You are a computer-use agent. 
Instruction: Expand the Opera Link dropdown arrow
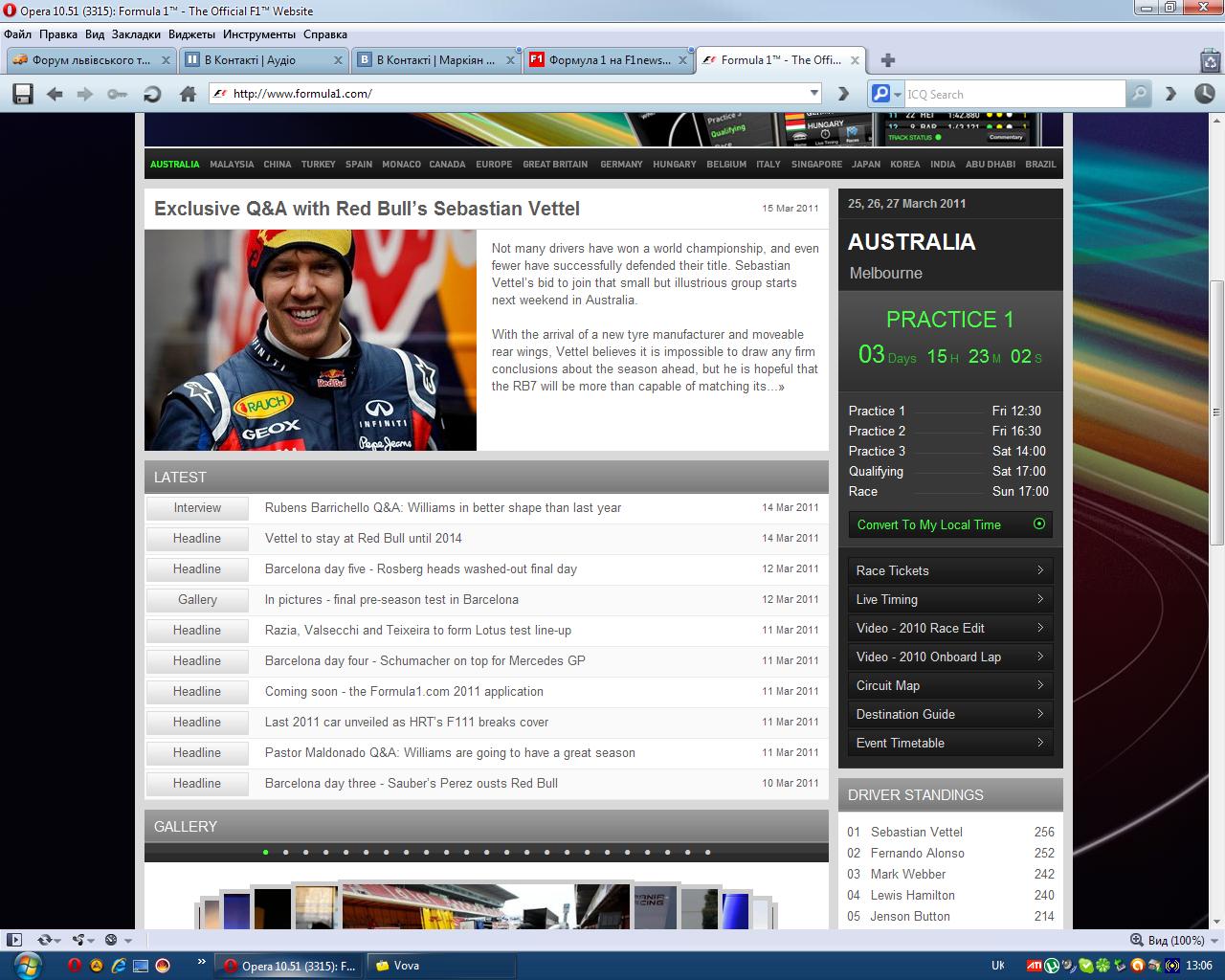click(x=57, y=941)
